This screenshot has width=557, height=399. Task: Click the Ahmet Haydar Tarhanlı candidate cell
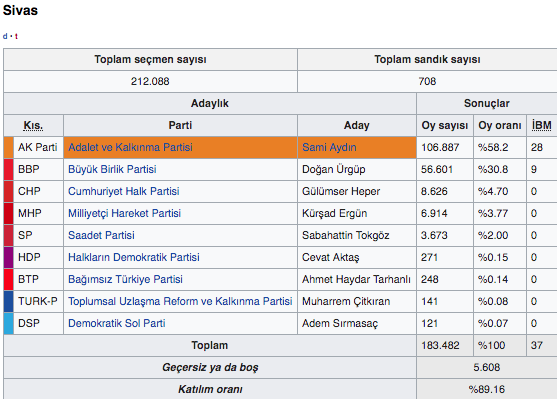point(357,280)
